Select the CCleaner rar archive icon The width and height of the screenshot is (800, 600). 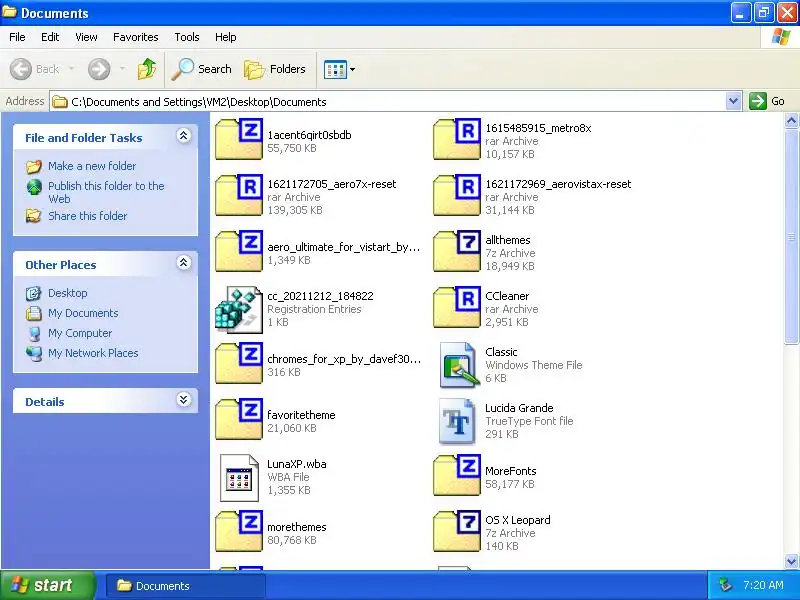coord(457,308)
